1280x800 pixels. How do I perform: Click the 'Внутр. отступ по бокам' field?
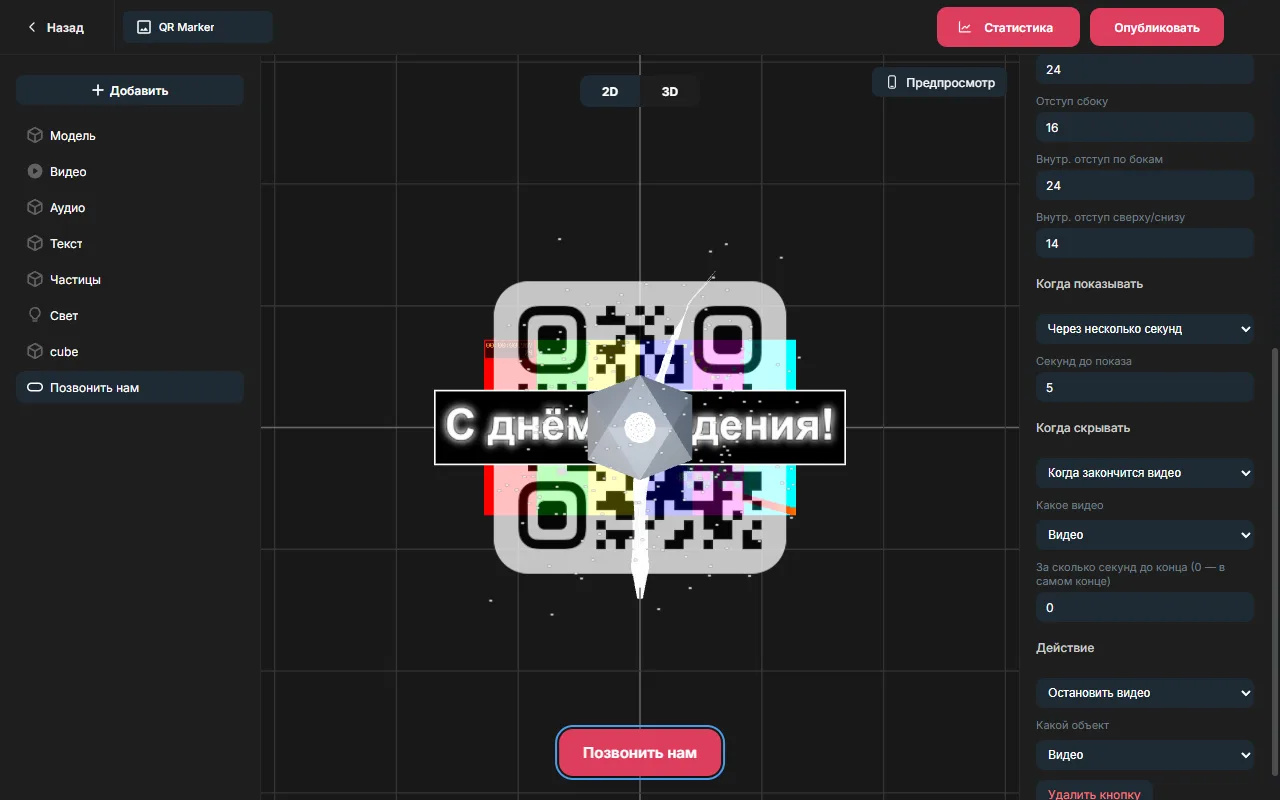click(x=1145, y=185)
